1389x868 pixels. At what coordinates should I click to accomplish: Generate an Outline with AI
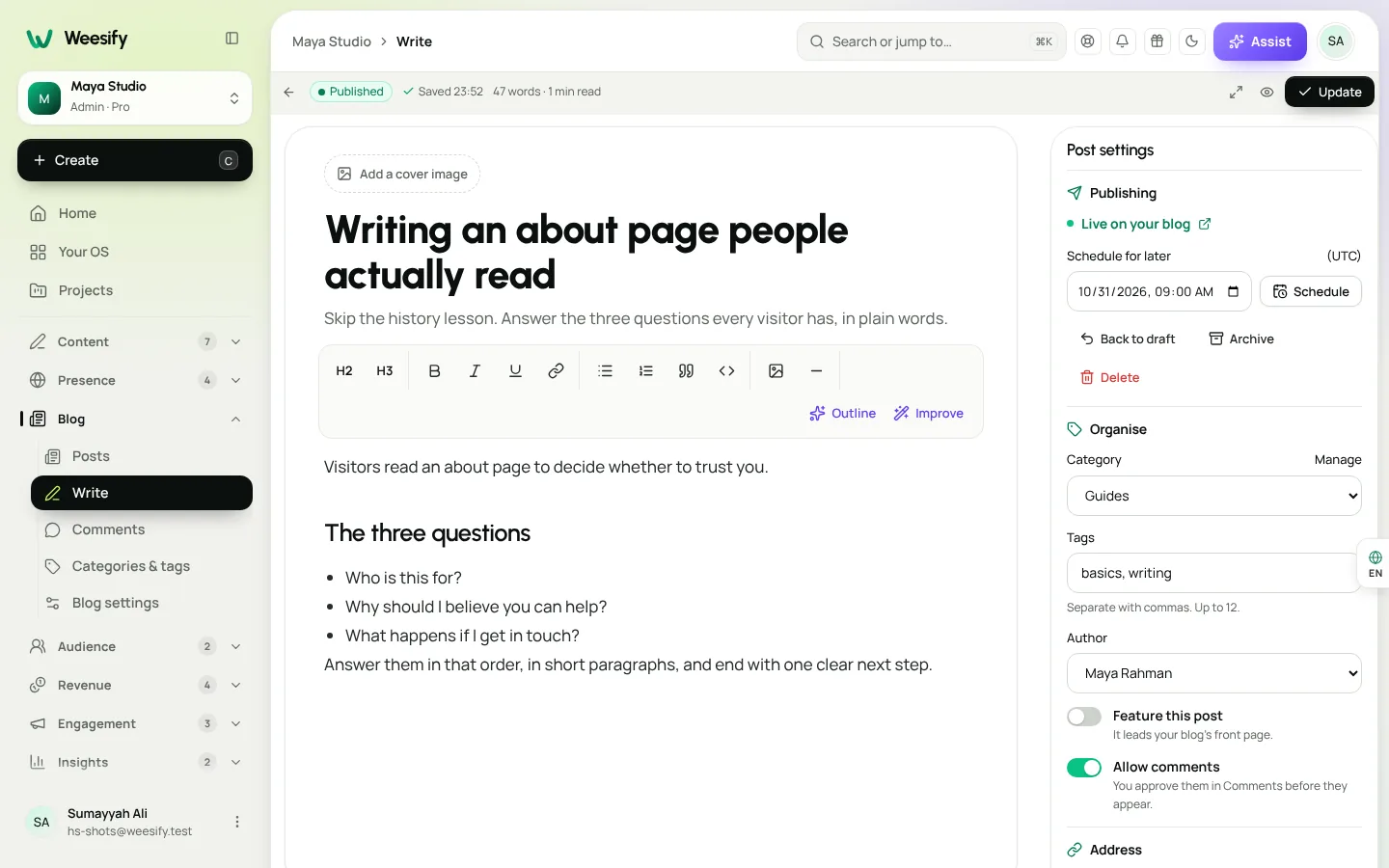point(842,413)
